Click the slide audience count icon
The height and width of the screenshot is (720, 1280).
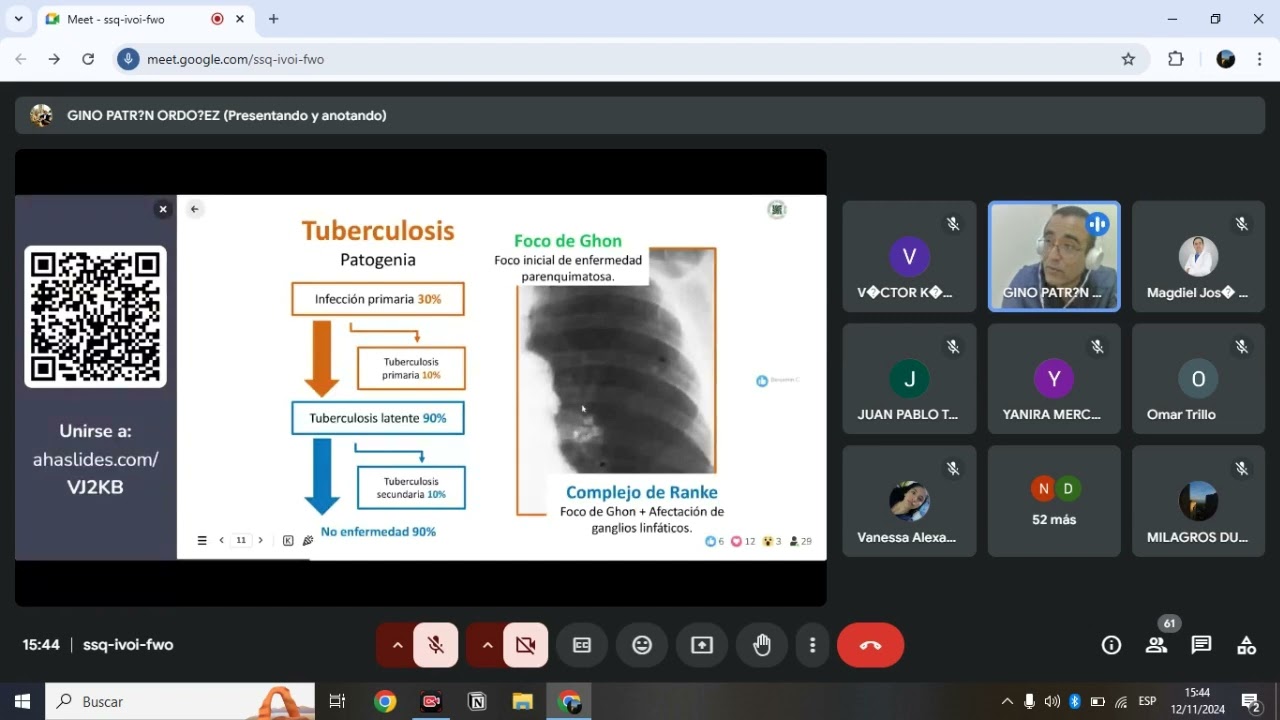click(801, 541)
